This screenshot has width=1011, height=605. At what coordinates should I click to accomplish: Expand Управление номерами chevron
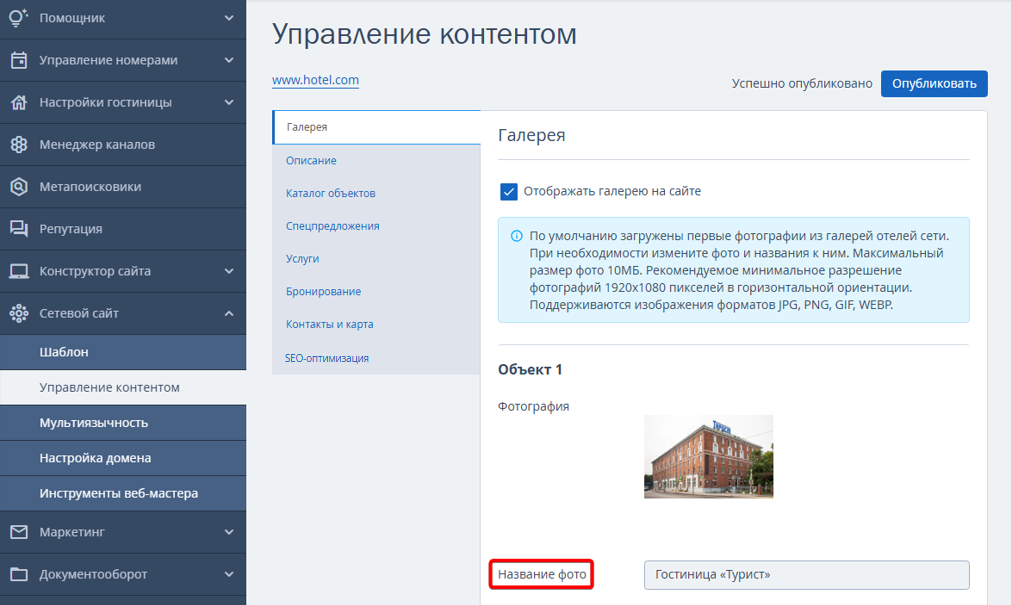point(229,60)
